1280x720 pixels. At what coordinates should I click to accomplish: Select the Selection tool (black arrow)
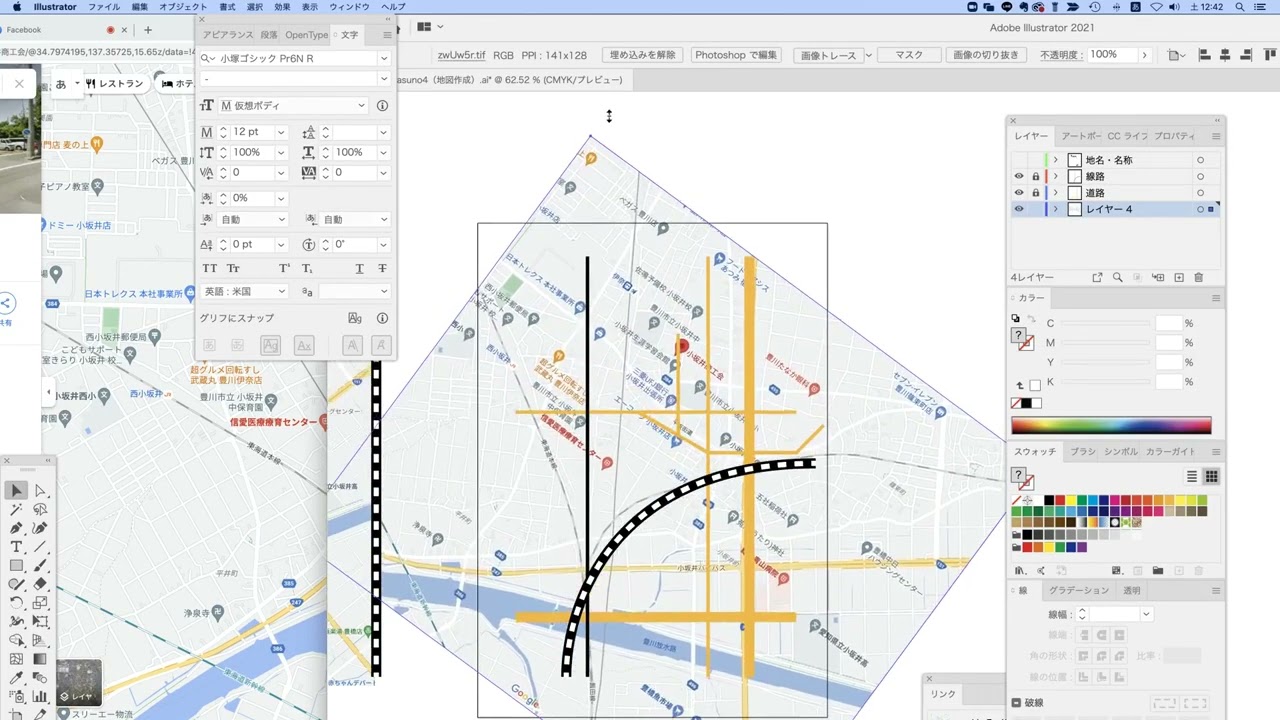(x=16, y=490)
